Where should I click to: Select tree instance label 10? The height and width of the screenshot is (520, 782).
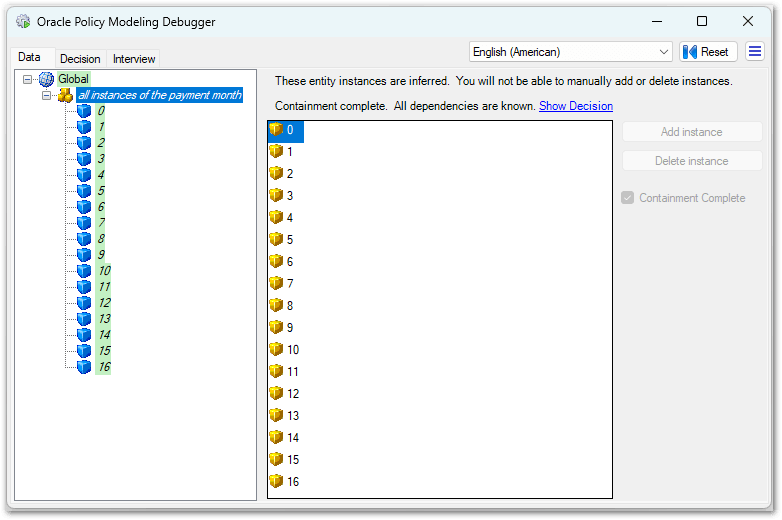104,271
